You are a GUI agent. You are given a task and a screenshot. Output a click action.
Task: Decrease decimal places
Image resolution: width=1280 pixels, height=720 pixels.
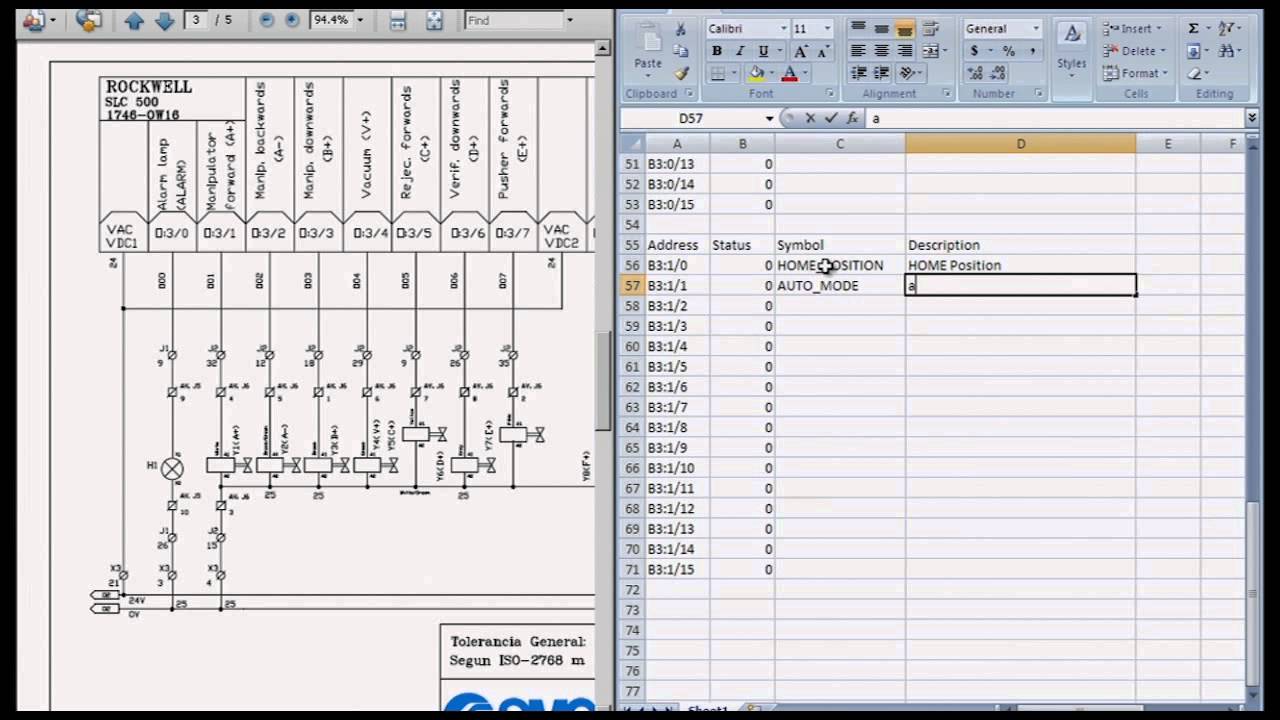pyautogui.click(x=998, y=73)
